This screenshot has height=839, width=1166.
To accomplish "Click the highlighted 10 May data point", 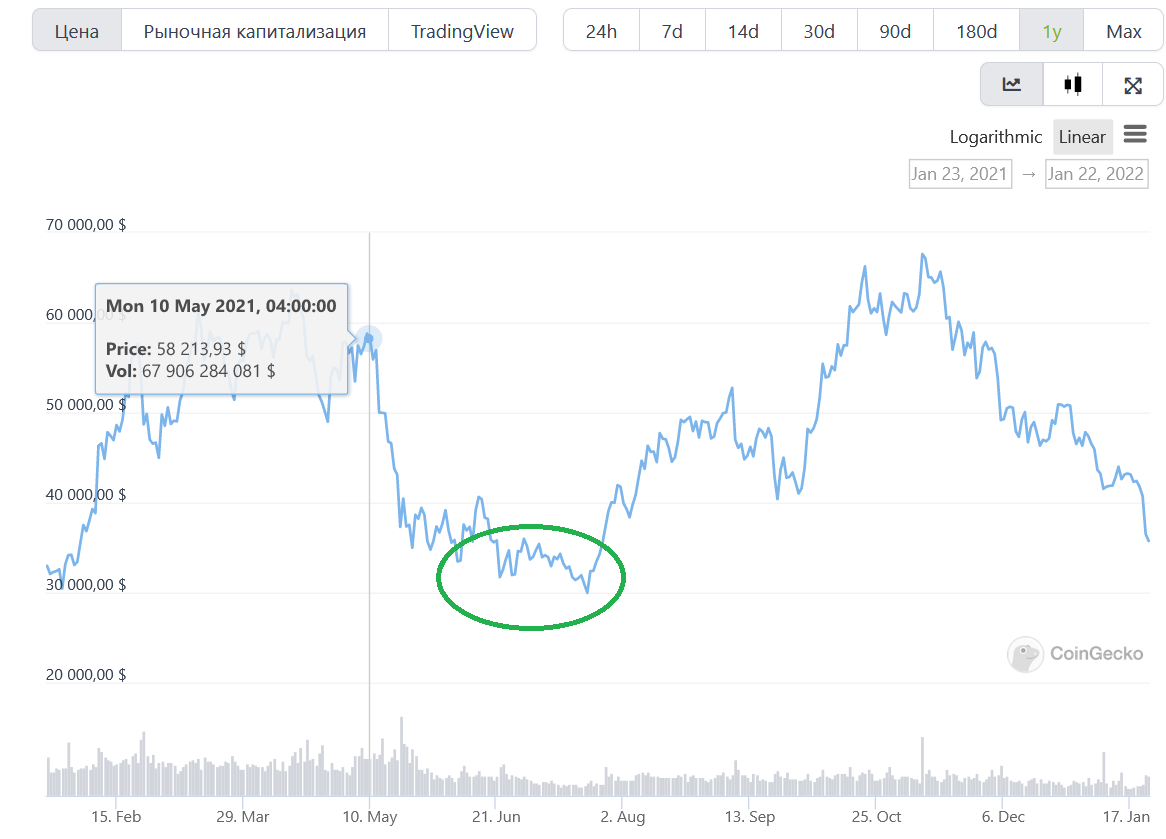I will (x=368, y=338).
